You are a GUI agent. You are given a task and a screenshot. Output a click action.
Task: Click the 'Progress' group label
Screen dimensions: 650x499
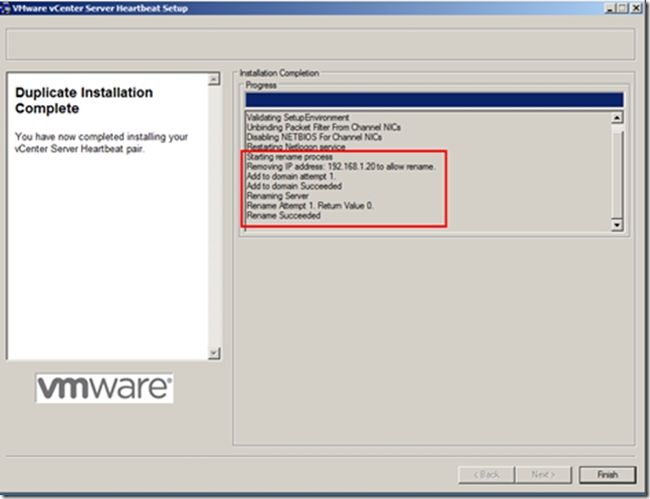coord(261,85)
